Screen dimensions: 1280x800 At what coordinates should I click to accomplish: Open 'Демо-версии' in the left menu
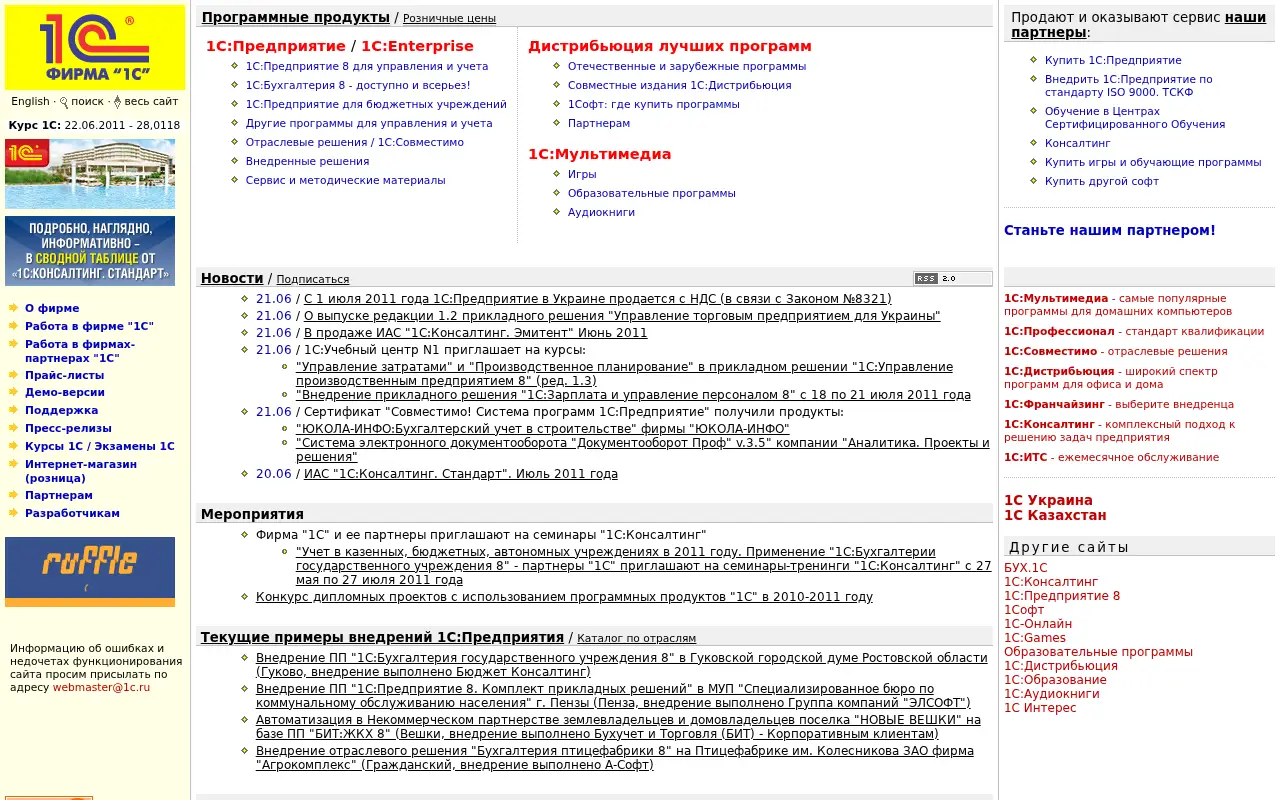pyautogui.click(x=64, y=392)
